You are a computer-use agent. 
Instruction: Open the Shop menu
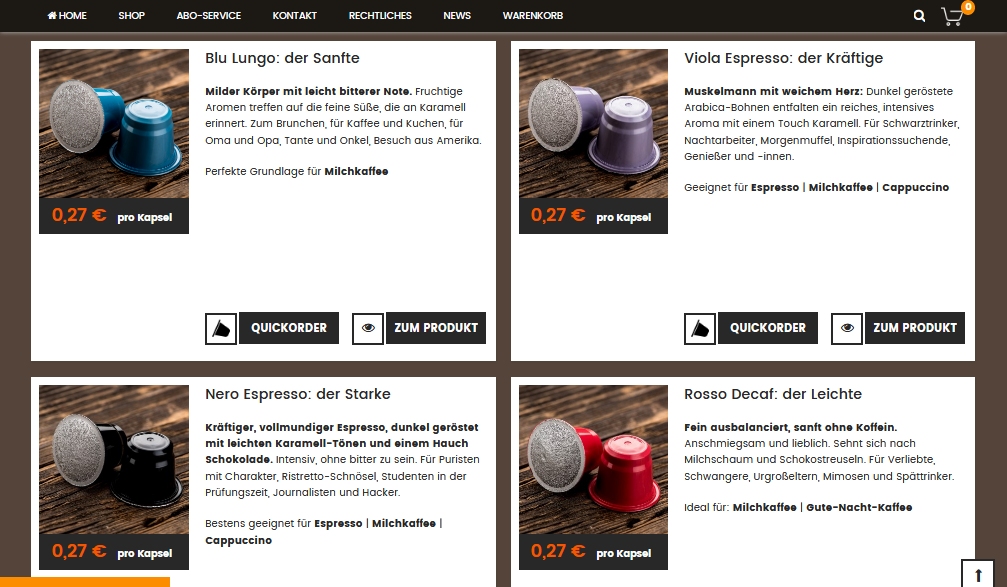click(131, 15)
